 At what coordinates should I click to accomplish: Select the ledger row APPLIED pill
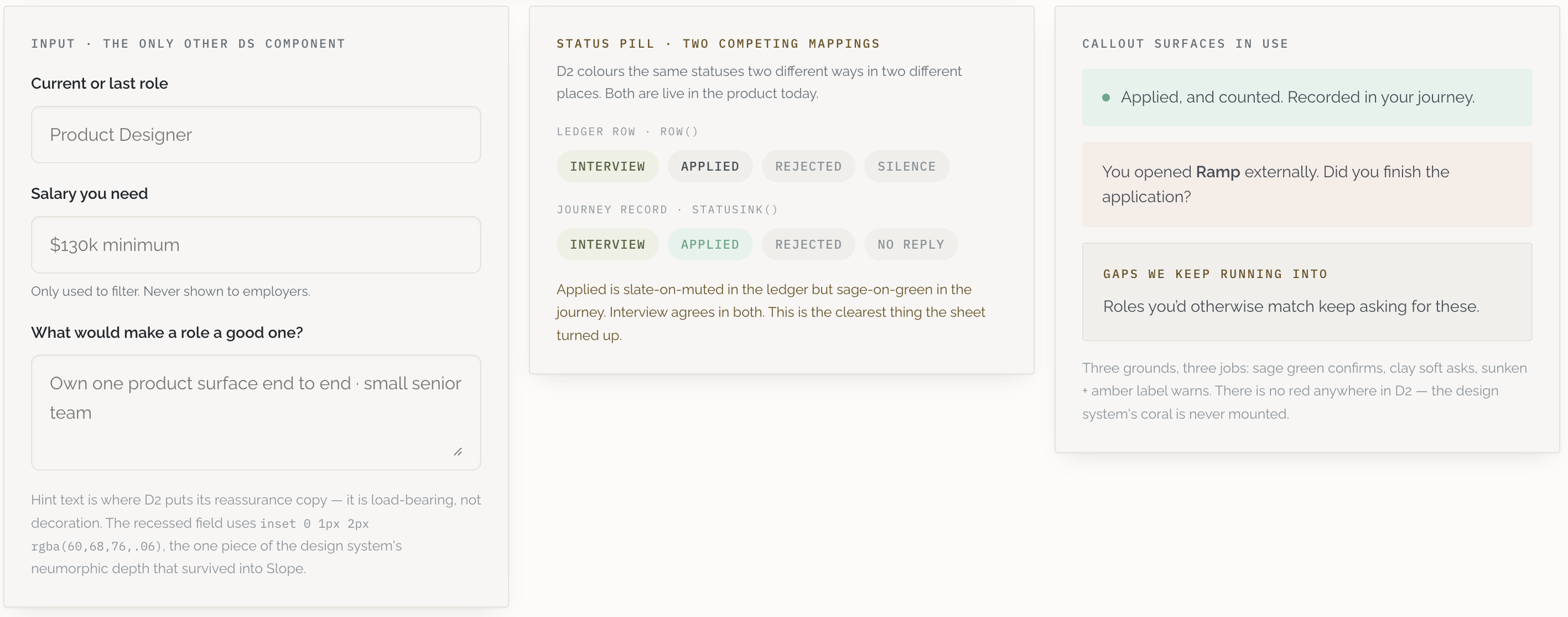tap(710, 166)
